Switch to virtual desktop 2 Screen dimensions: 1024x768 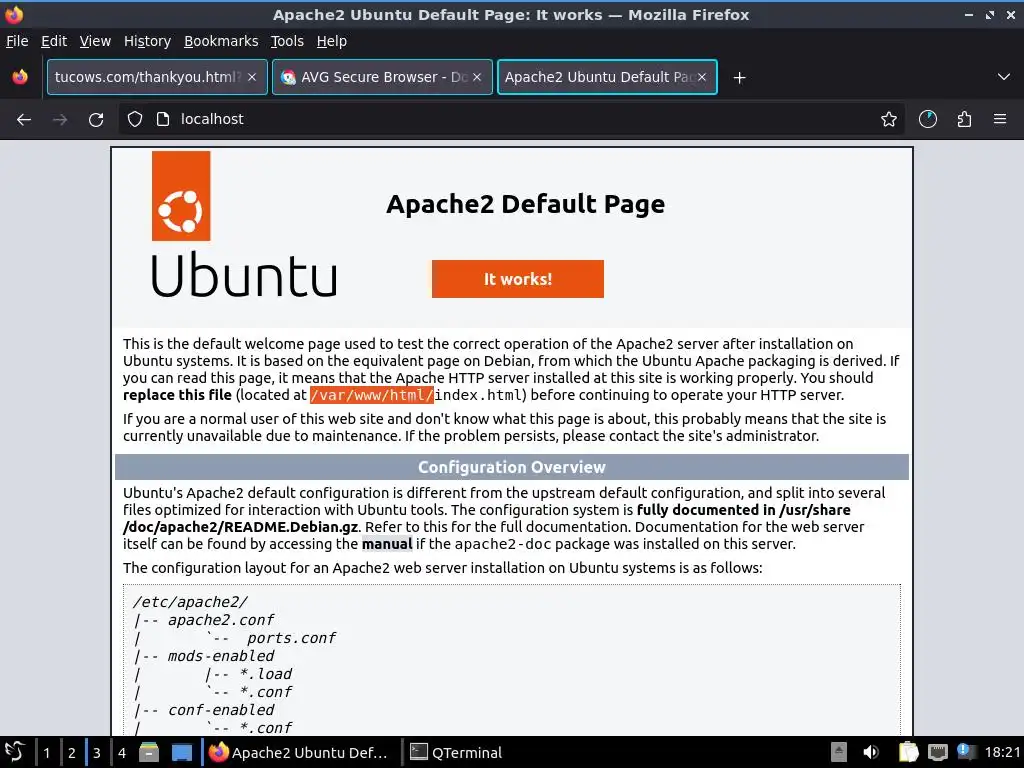72,752
